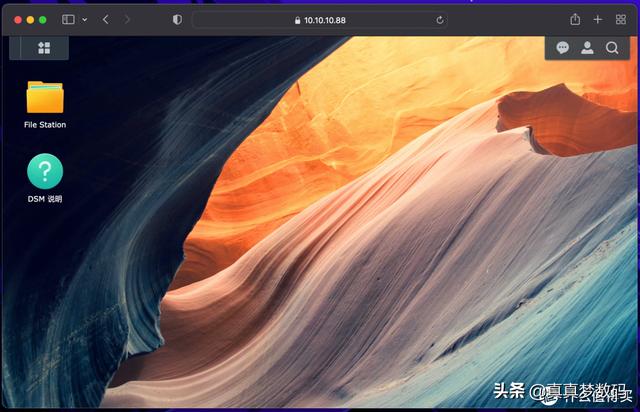Image resolution: width=640 pixels, height=412 pixels.
Task: Show Safari tab overview grid
Action: point(620,19)
